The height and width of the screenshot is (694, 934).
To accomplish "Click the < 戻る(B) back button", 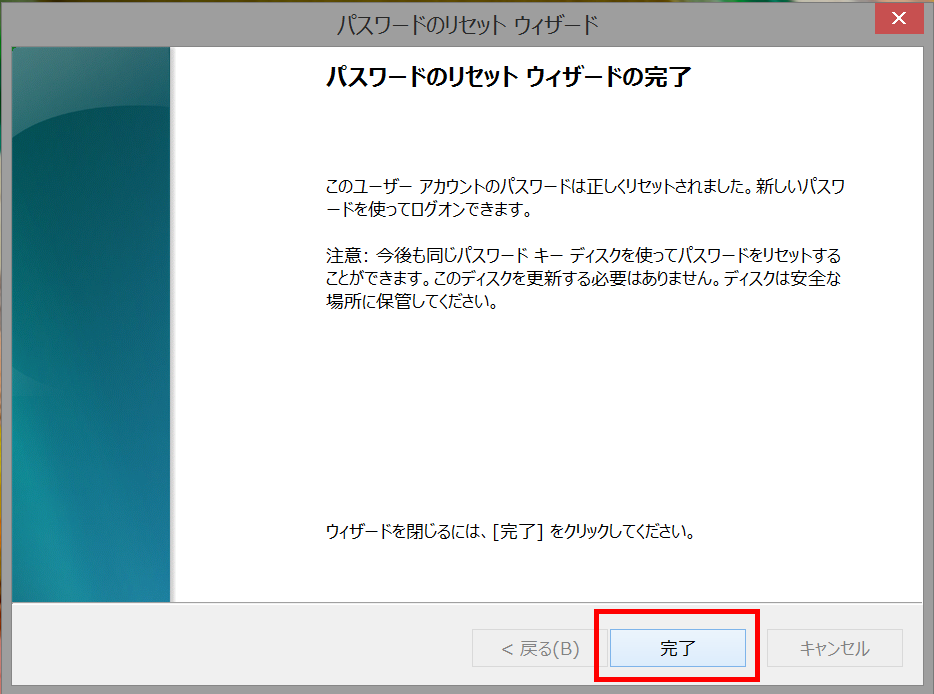I will click(x=540, y=648).
